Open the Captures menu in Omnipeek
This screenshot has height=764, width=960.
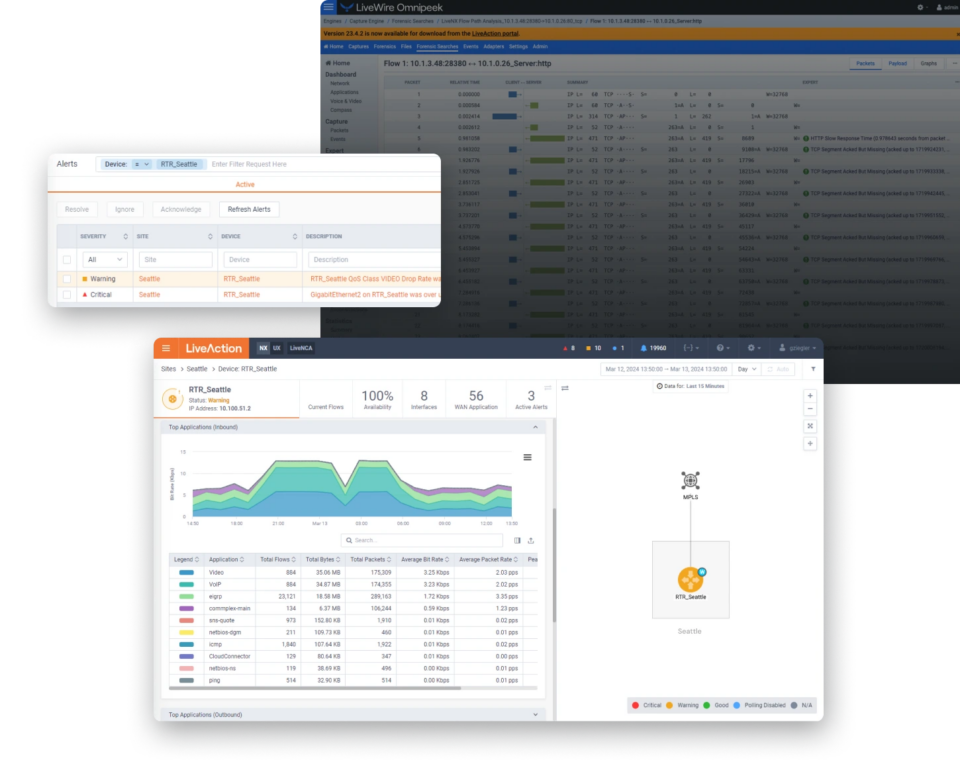[x=358, y=47]
